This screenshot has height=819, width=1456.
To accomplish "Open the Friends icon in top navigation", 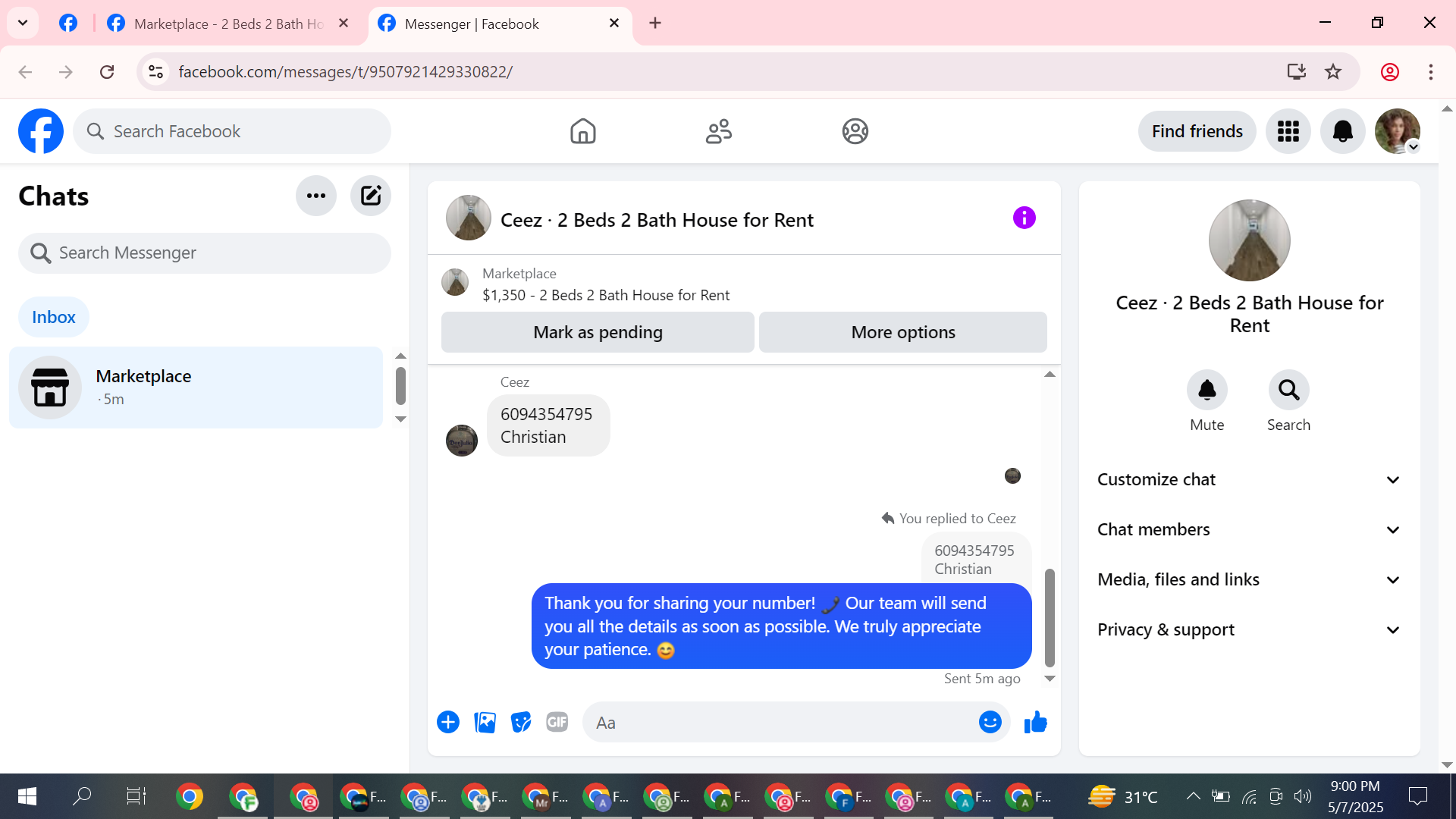I will (x=718, y=131).
